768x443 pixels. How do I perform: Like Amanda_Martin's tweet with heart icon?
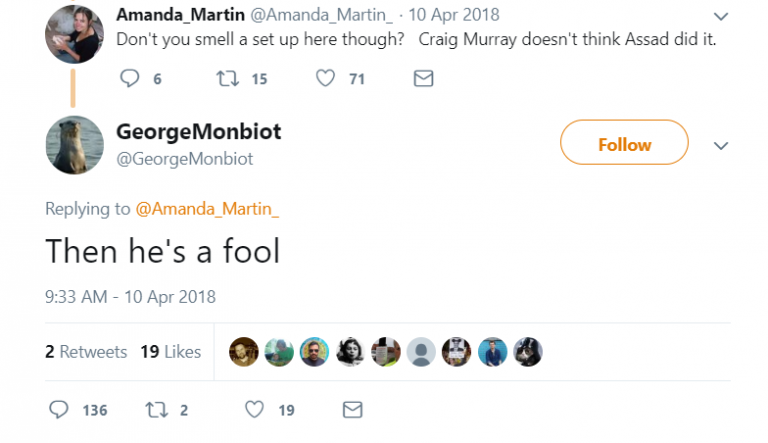(325, 79)
